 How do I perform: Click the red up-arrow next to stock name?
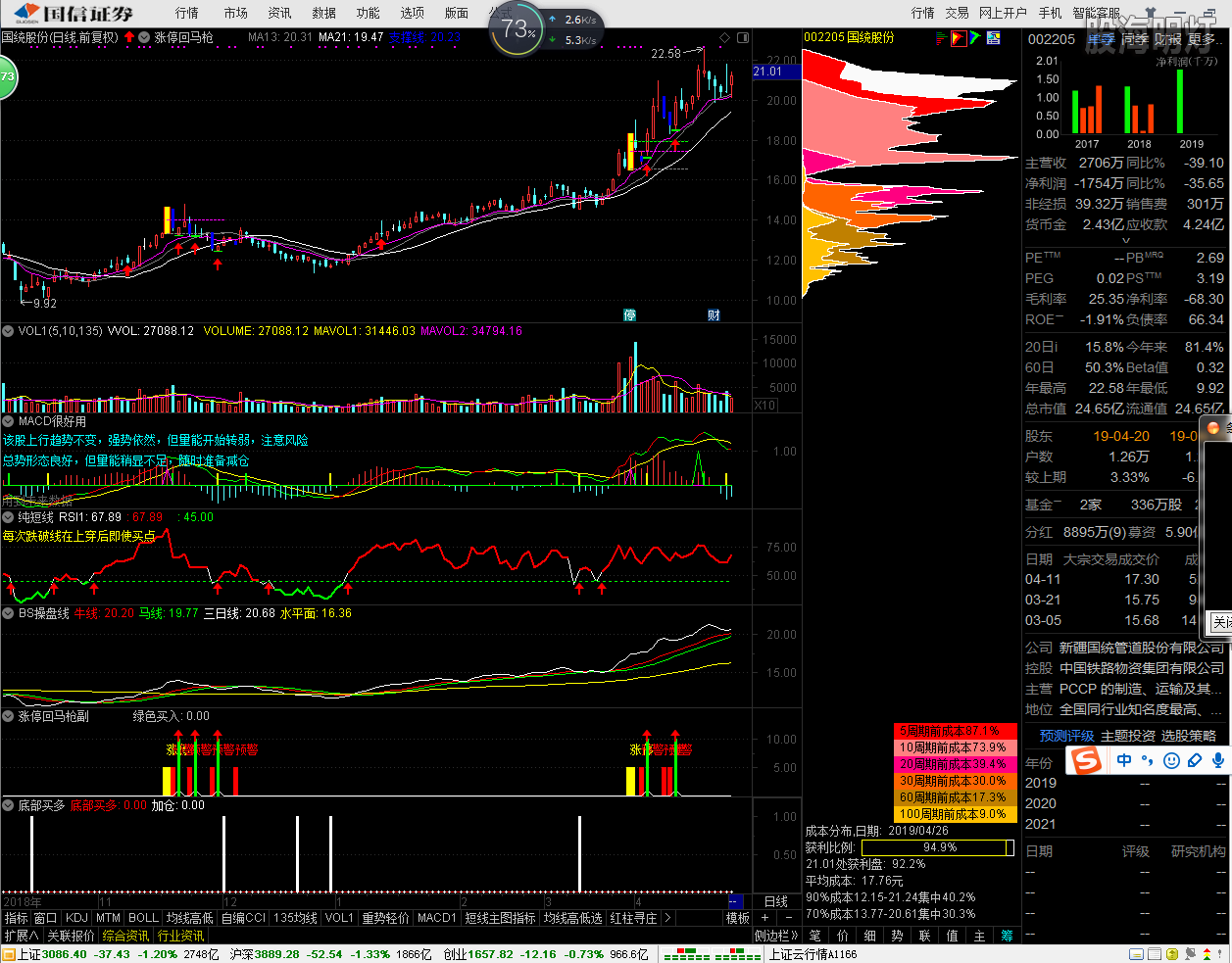[x=129, y=37]
